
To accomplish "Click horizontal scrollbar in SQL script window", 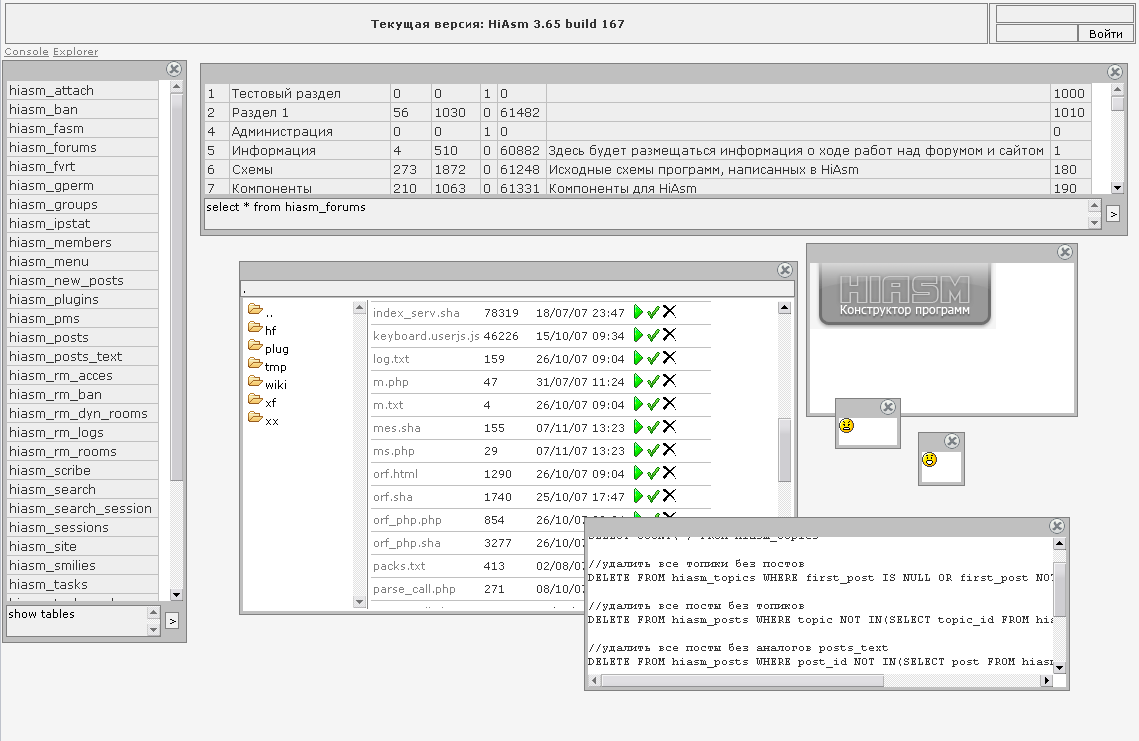I will coord(741,681).
